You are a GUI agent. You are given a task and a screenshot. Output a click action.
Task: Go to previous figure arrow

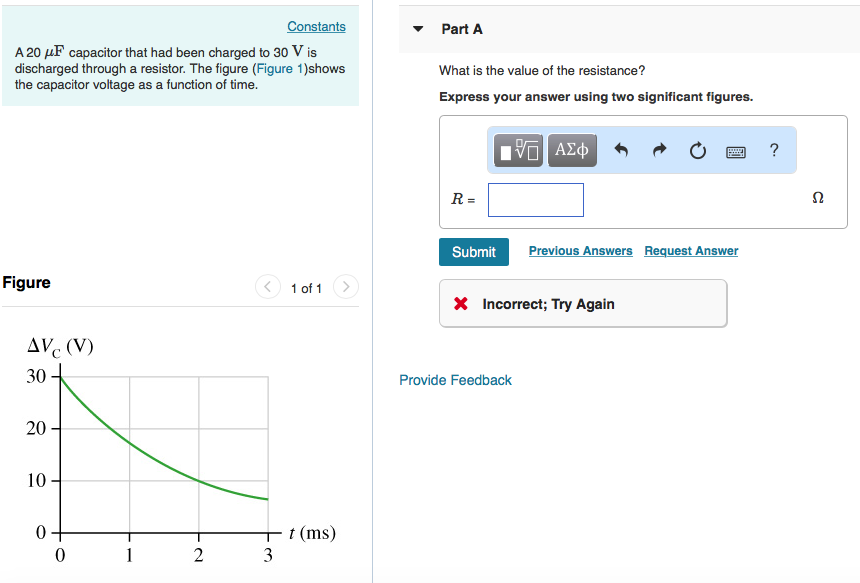pos(268,288)
